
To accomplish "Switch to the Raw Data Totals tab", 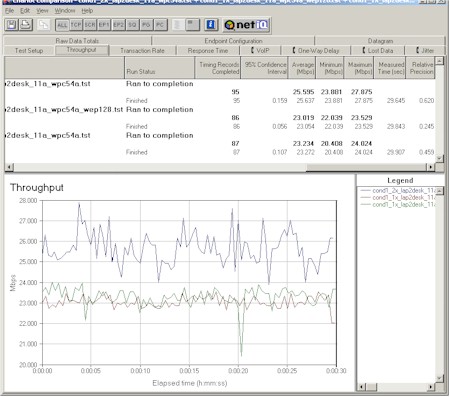I will coord(77,41).
